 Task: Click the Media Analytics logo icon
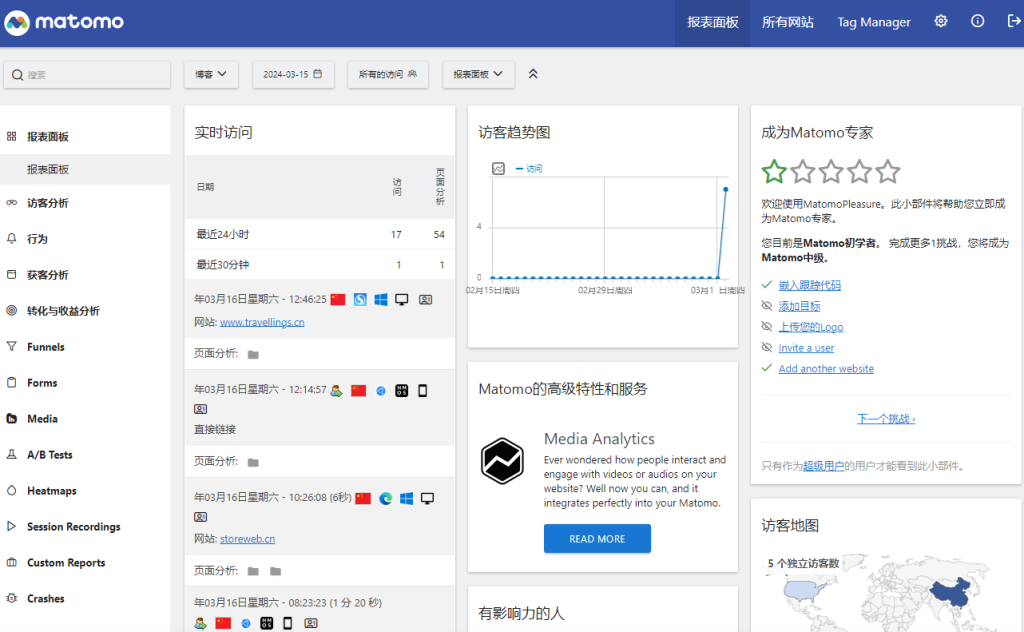pyautogui.click(x=502, y=461)
